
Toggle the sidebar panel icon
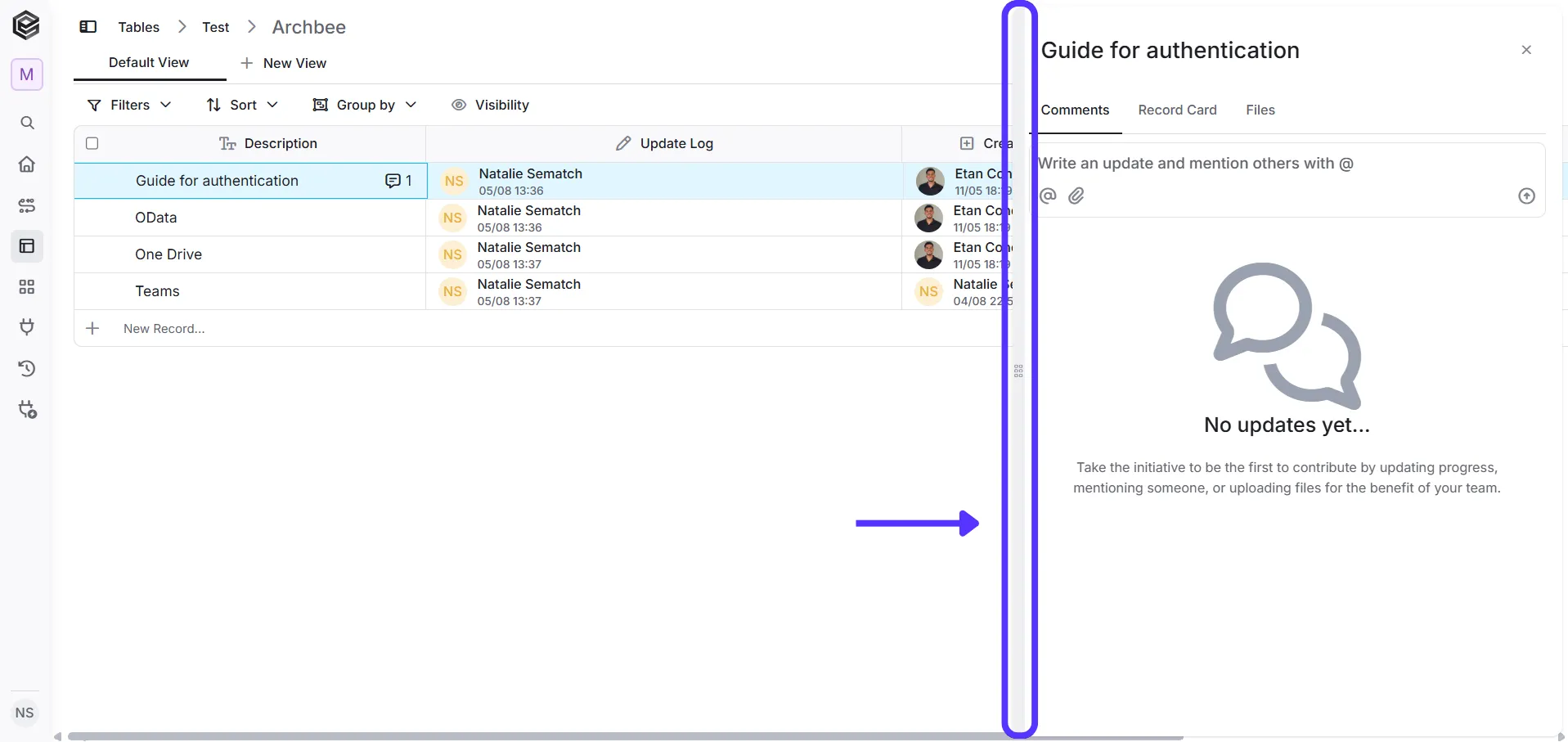point(88,27)
